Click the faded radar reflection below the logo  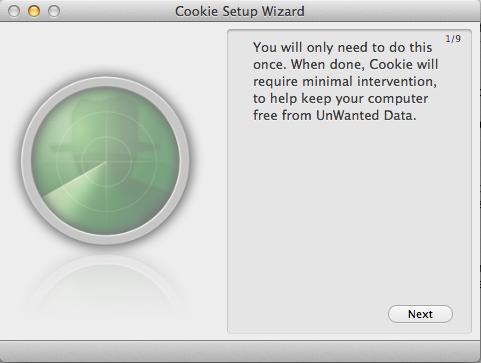point(105,287)
